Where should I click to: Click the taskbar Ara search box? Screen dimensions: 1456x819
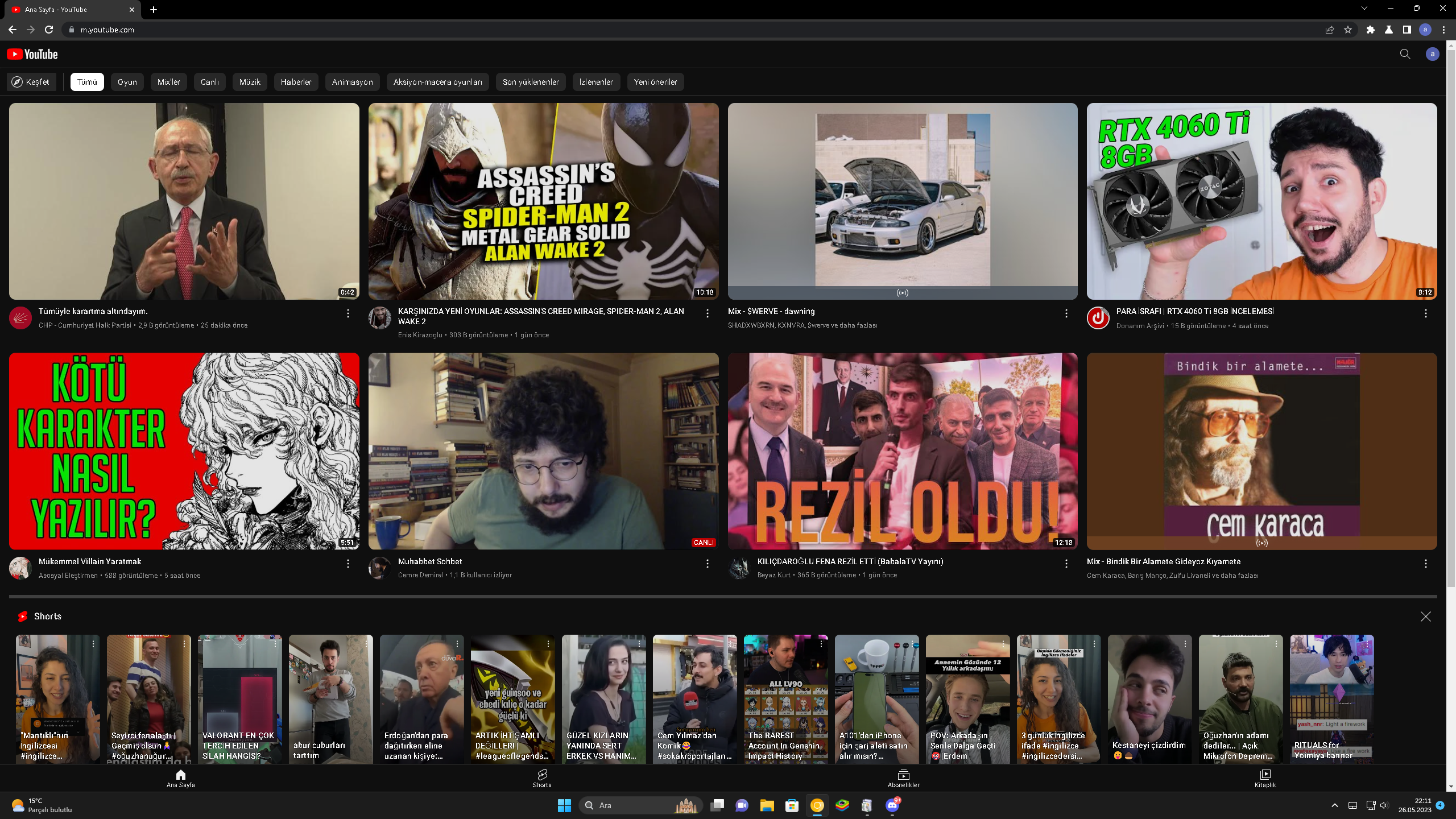point(641,805)
